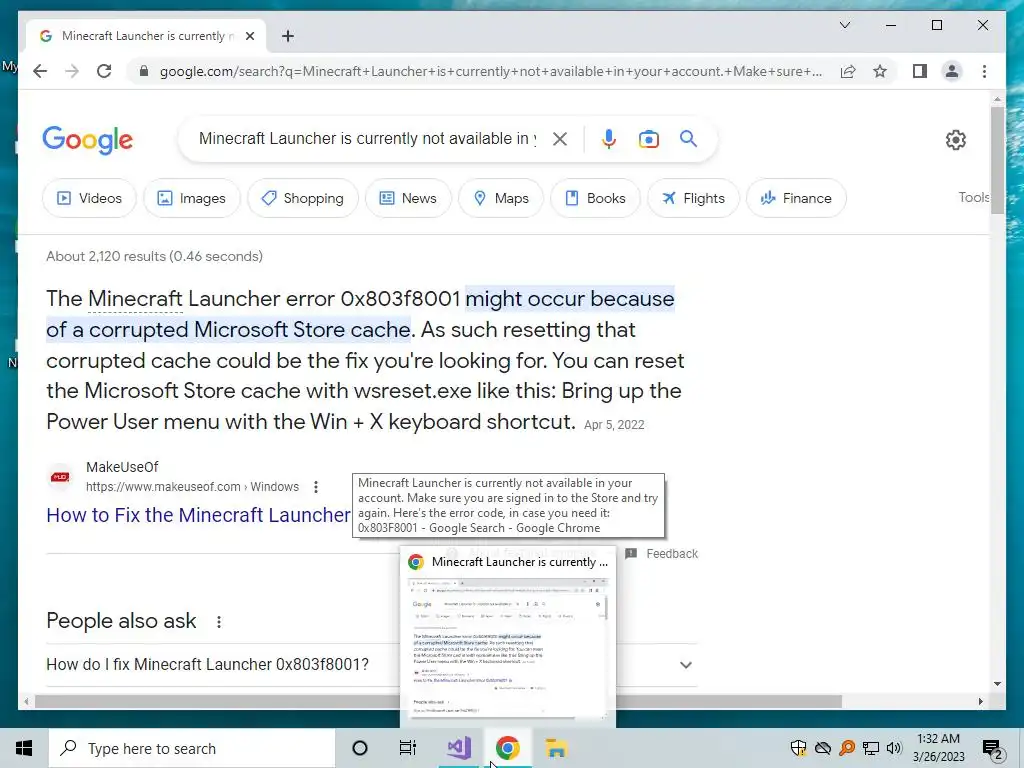This screenshot has width=1024, height=768.
Task: Filter the results by Shopping
Action: (303, 198)
